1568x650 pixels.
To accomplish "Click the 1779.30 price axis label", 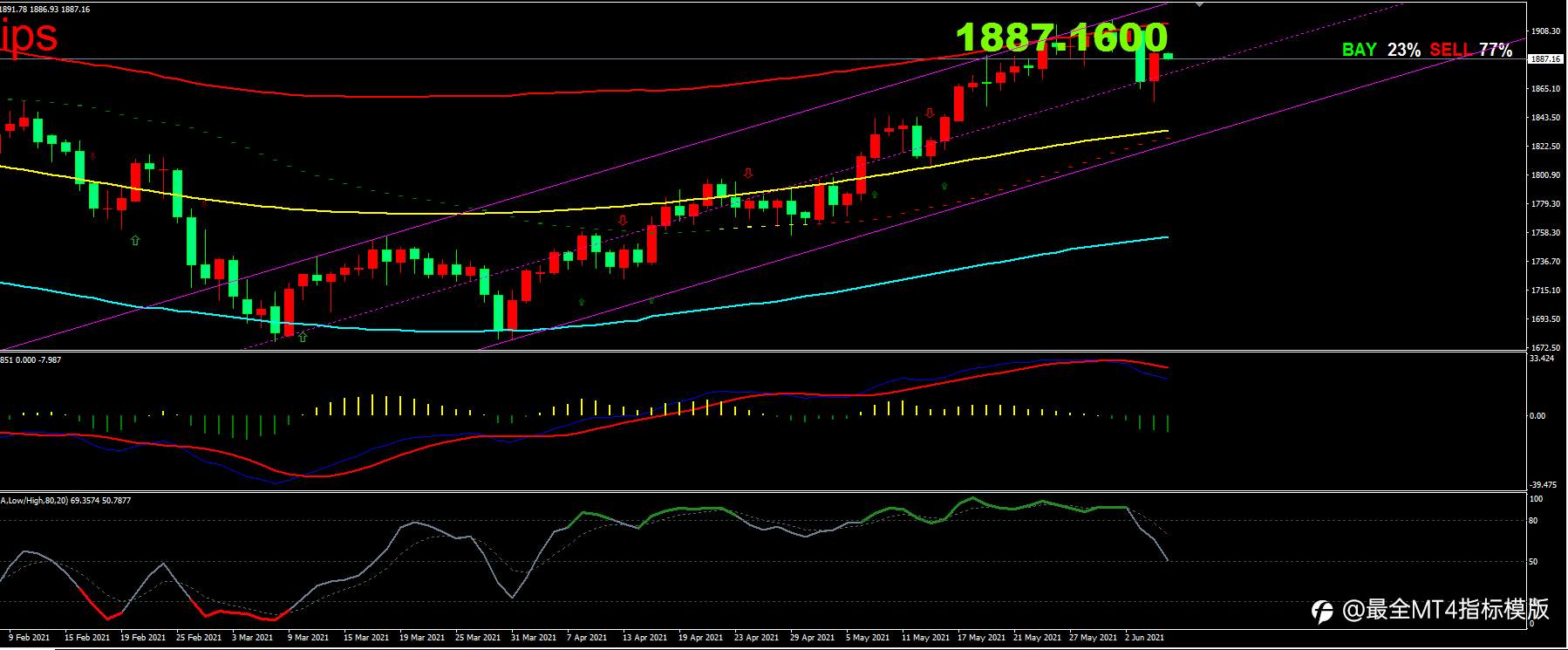I will point(1545,204).
